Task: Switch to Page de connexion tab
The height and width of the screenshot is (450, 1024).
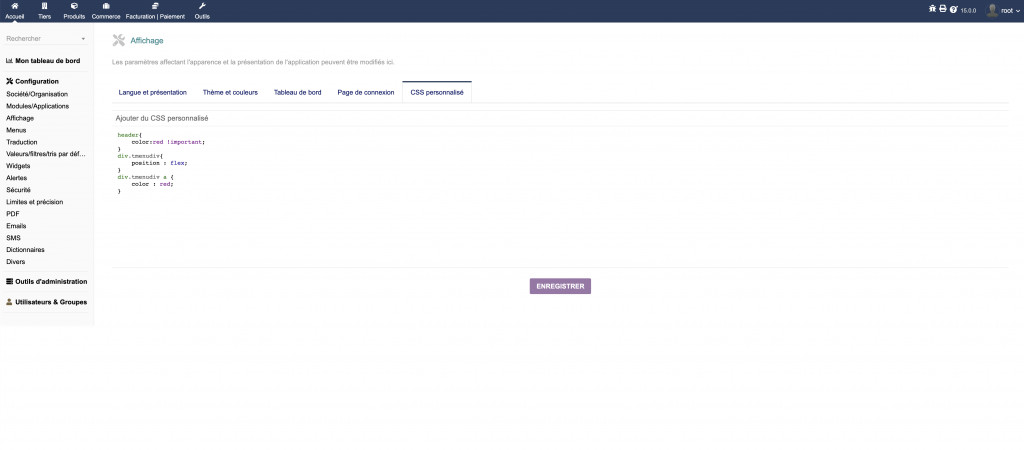Action: point(366,93)
